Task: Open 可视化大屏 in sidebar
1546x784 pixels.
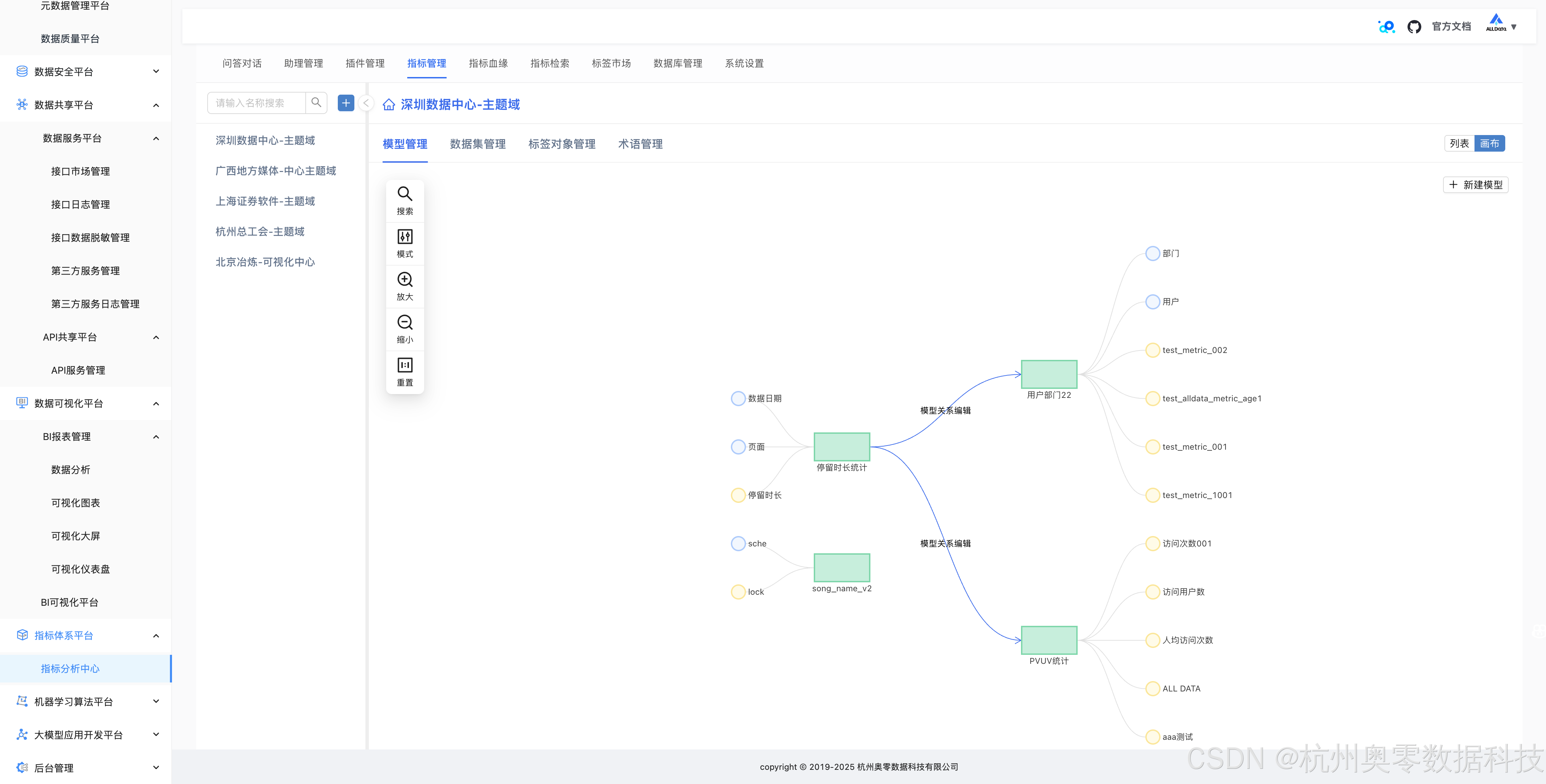Action: tap(76, 535)
